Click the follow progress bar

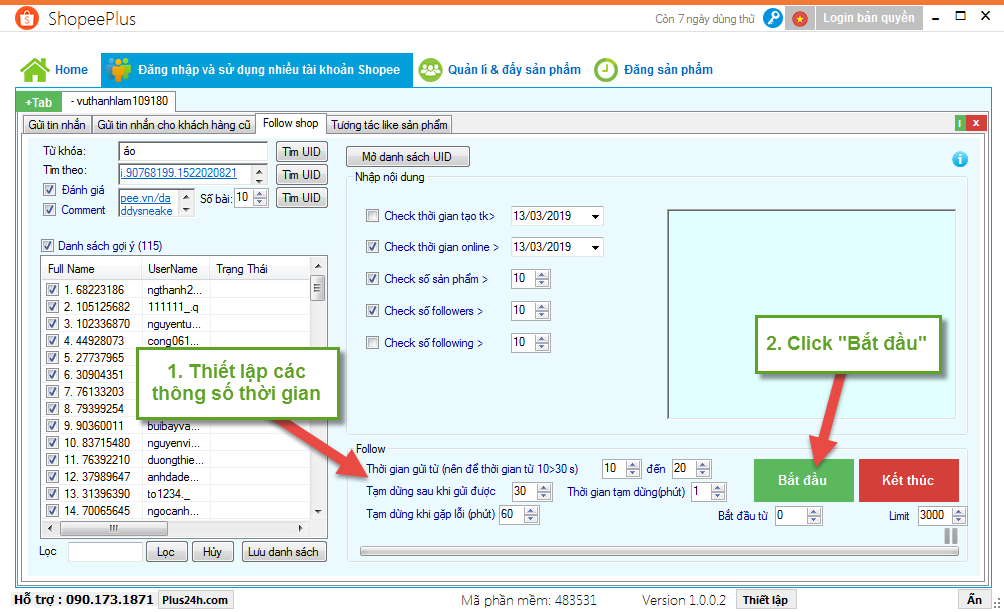click(x=659, y=551)
